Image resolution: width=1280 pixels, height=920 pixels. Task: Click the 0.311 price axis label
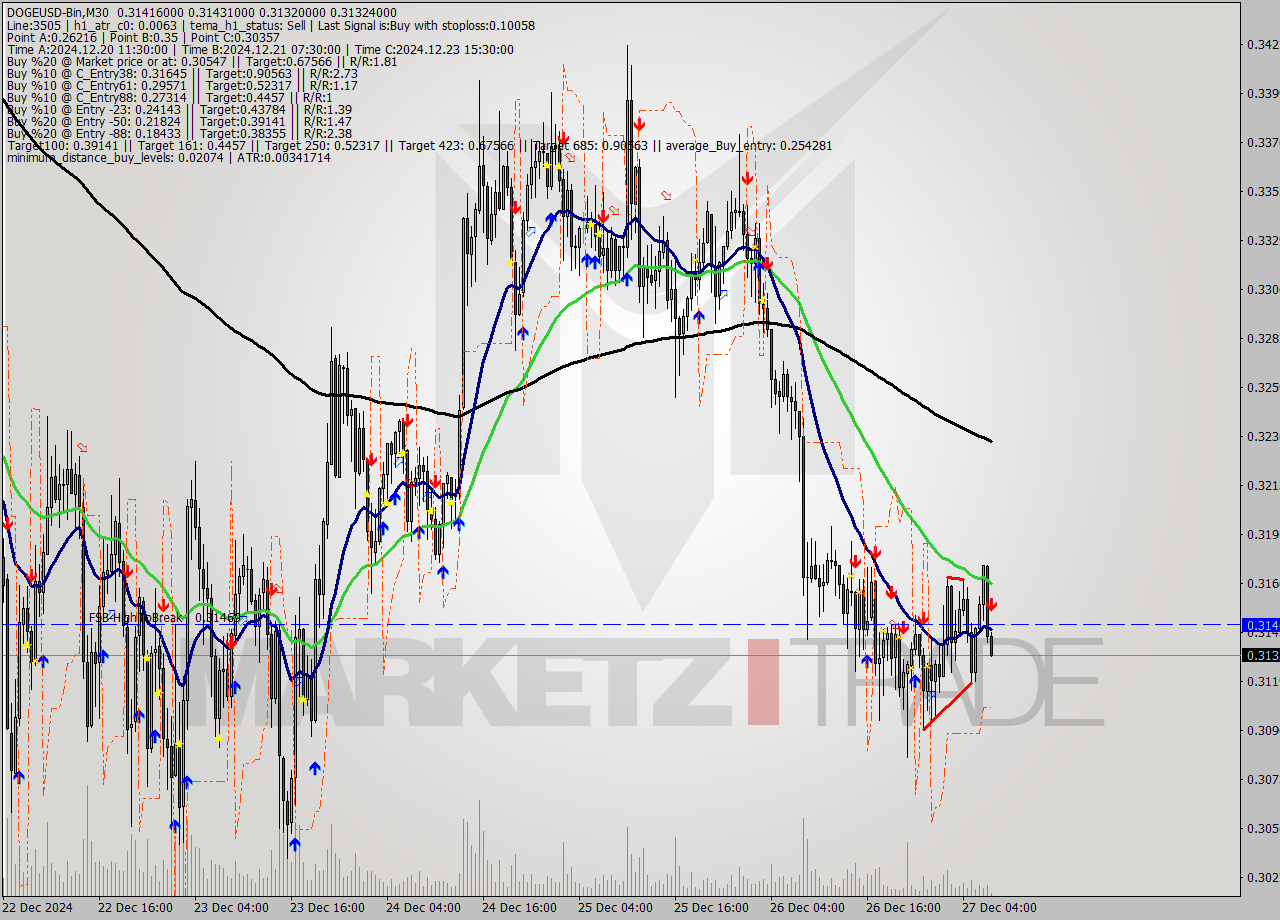1262,681
